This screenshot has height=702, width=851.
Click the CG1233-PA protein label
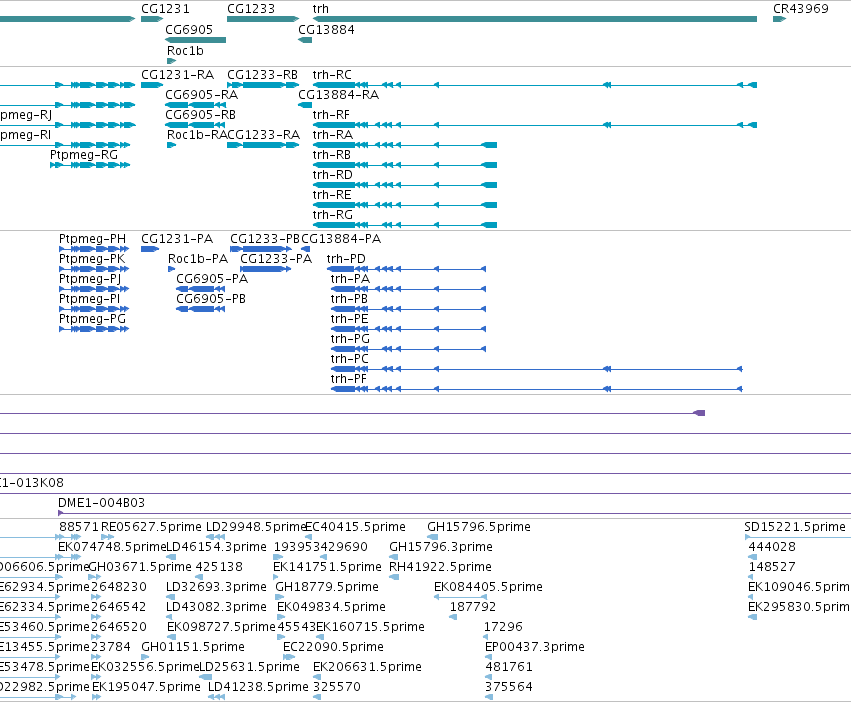coord(276,258)
